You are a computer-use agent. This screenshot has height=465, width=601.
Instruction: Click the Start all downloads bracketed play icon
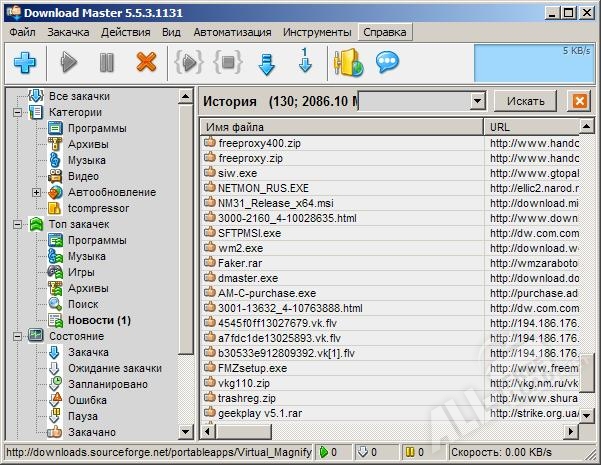pyautogui.click(x=188, y=63)
